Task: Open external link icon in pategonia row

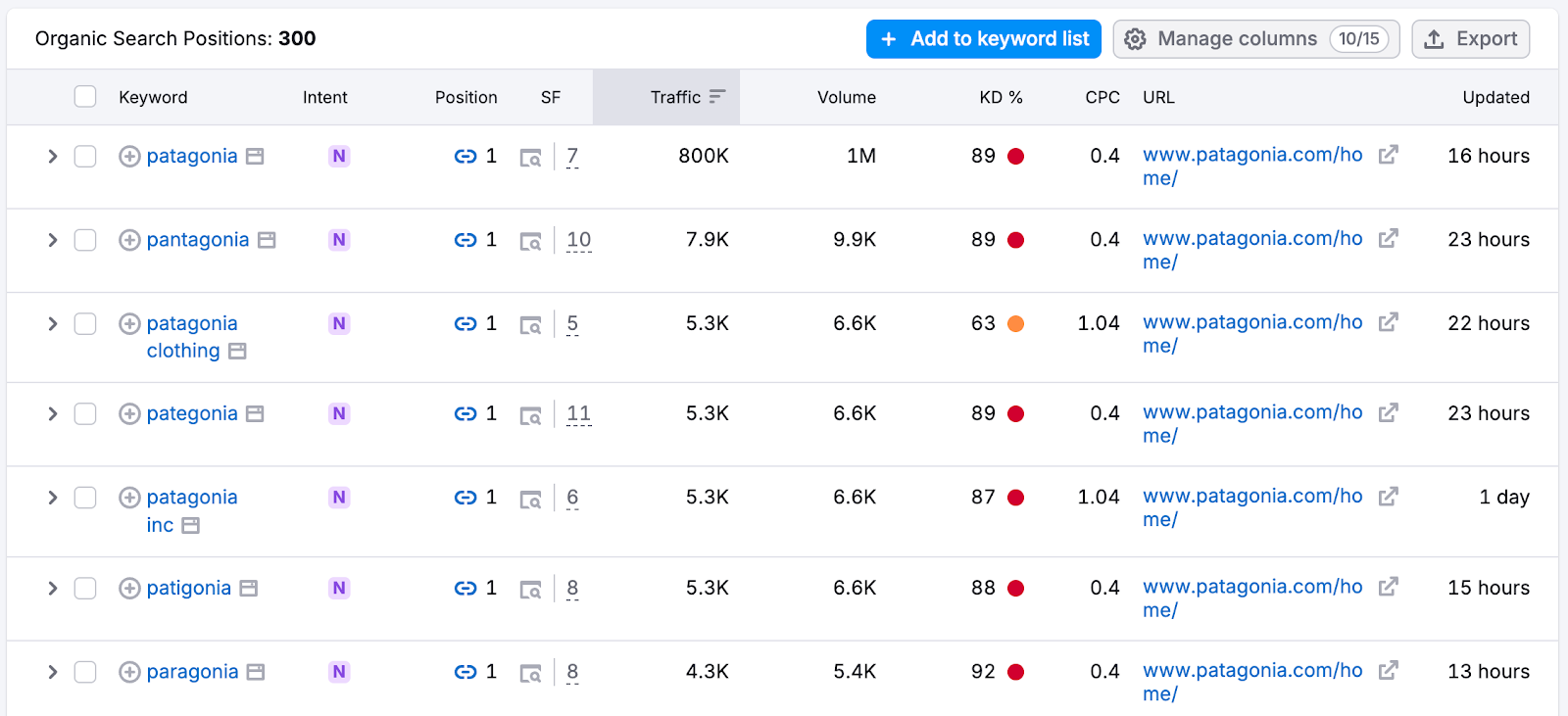Action: [1388, 412]
